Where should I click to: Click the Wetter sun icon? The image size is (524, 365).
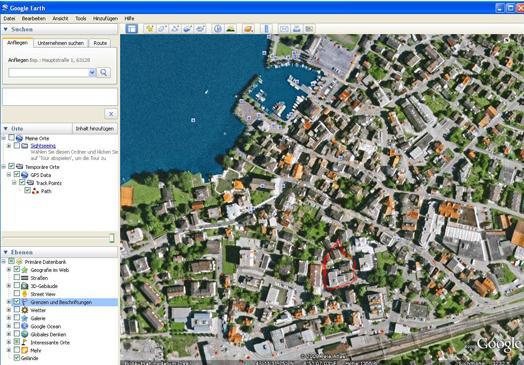click(x=25, y=310)
